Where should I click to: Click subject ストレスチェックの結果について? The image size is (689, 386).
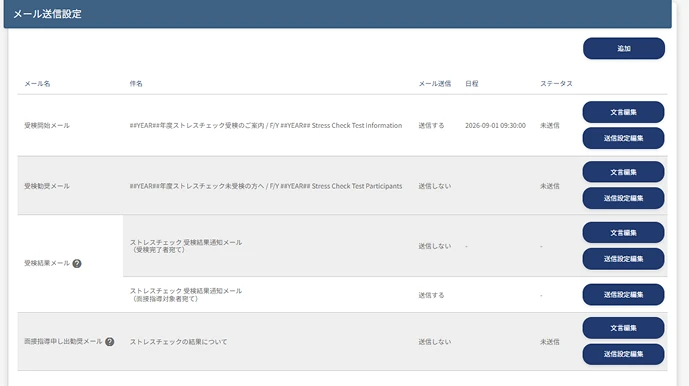pos(178,342)
